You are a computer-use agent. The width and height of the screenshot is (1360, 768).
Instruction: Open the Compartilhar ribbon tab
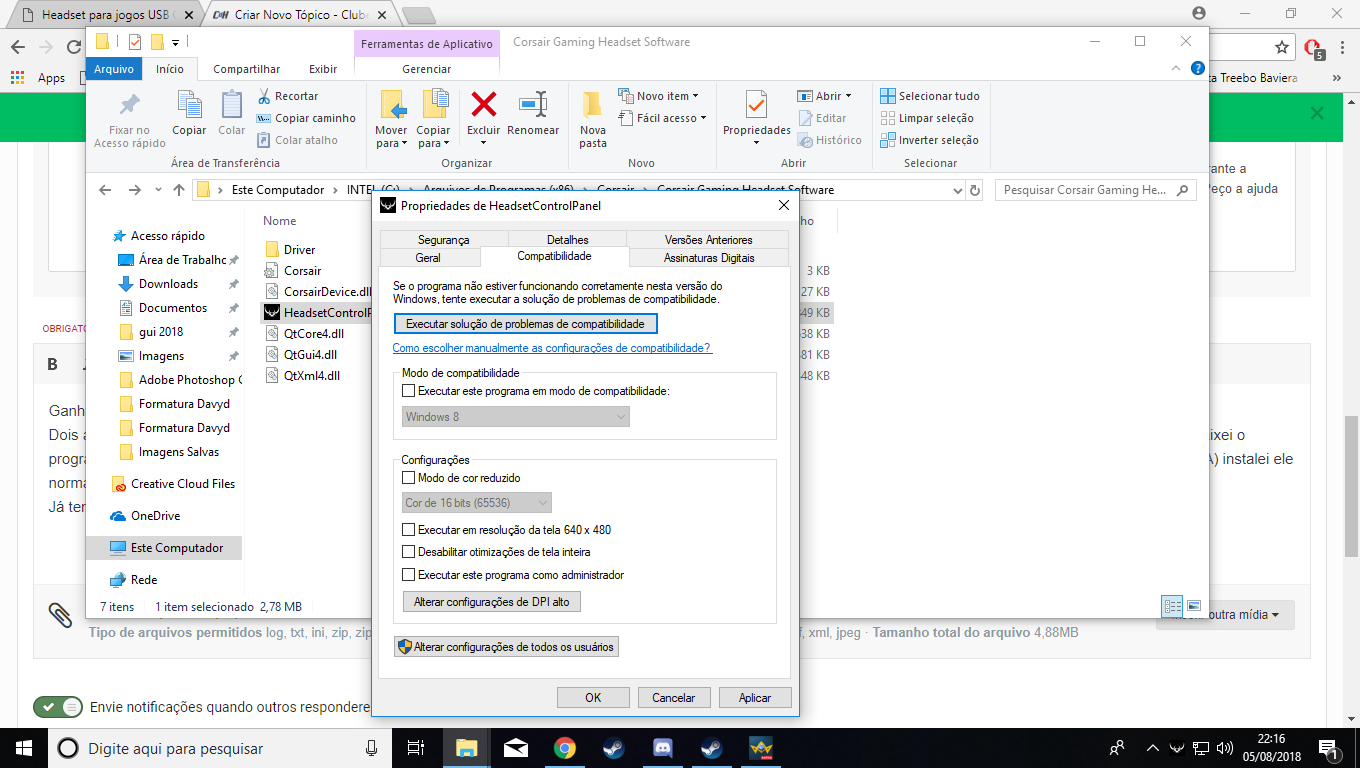coord(248,69)
